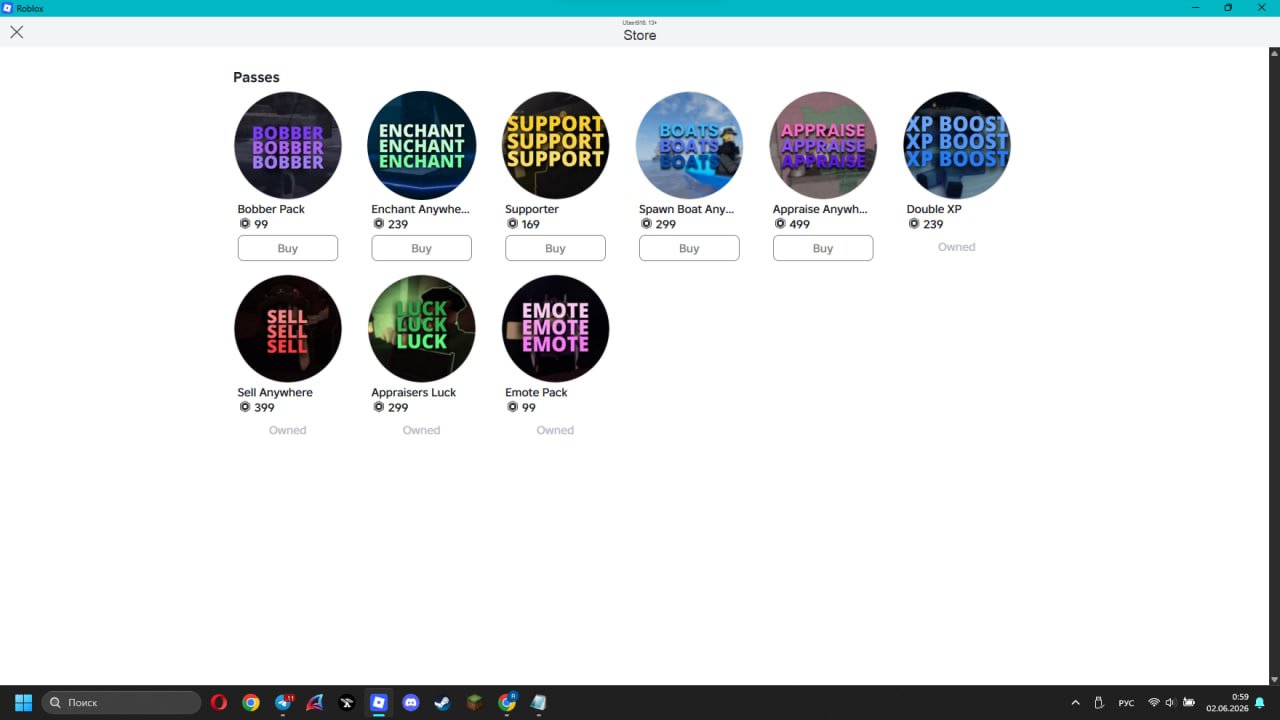
Task: Click the taskbar search field
Action: [x=121, y=702]
